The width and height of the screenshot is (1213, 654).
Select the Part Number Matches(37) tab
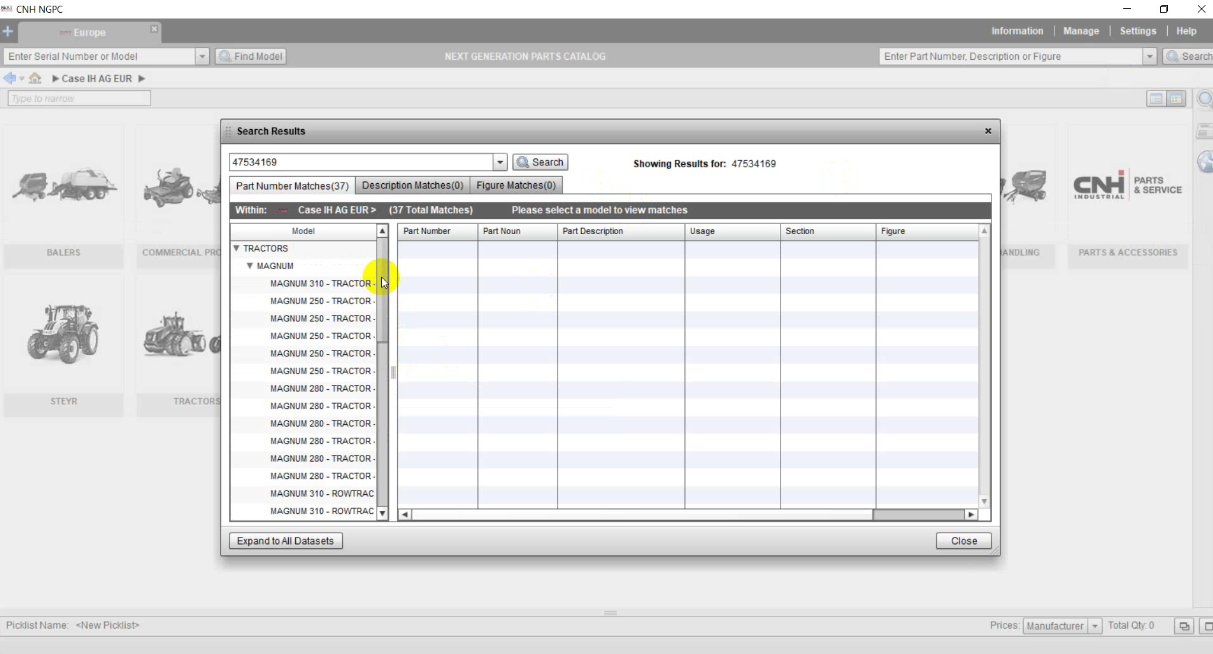coord(293,186)
